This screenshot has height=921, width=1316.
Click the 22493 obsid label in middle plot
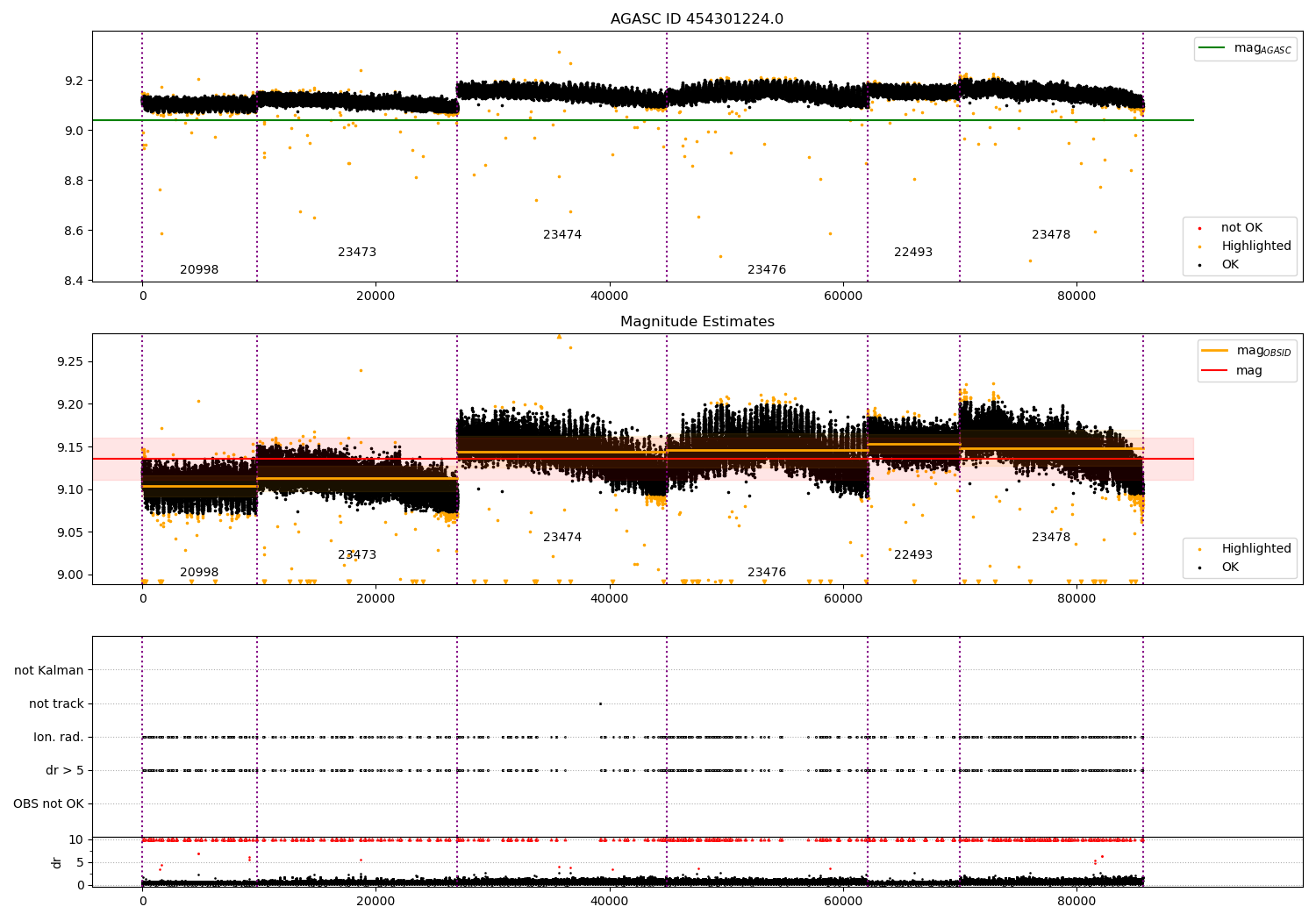913,555
